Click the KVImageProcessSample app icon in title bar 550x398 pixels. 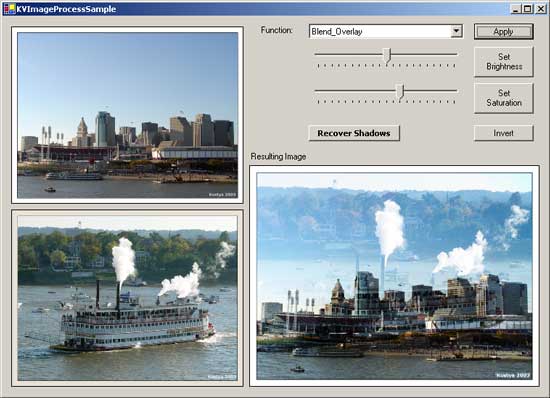[x=9, y=9]
